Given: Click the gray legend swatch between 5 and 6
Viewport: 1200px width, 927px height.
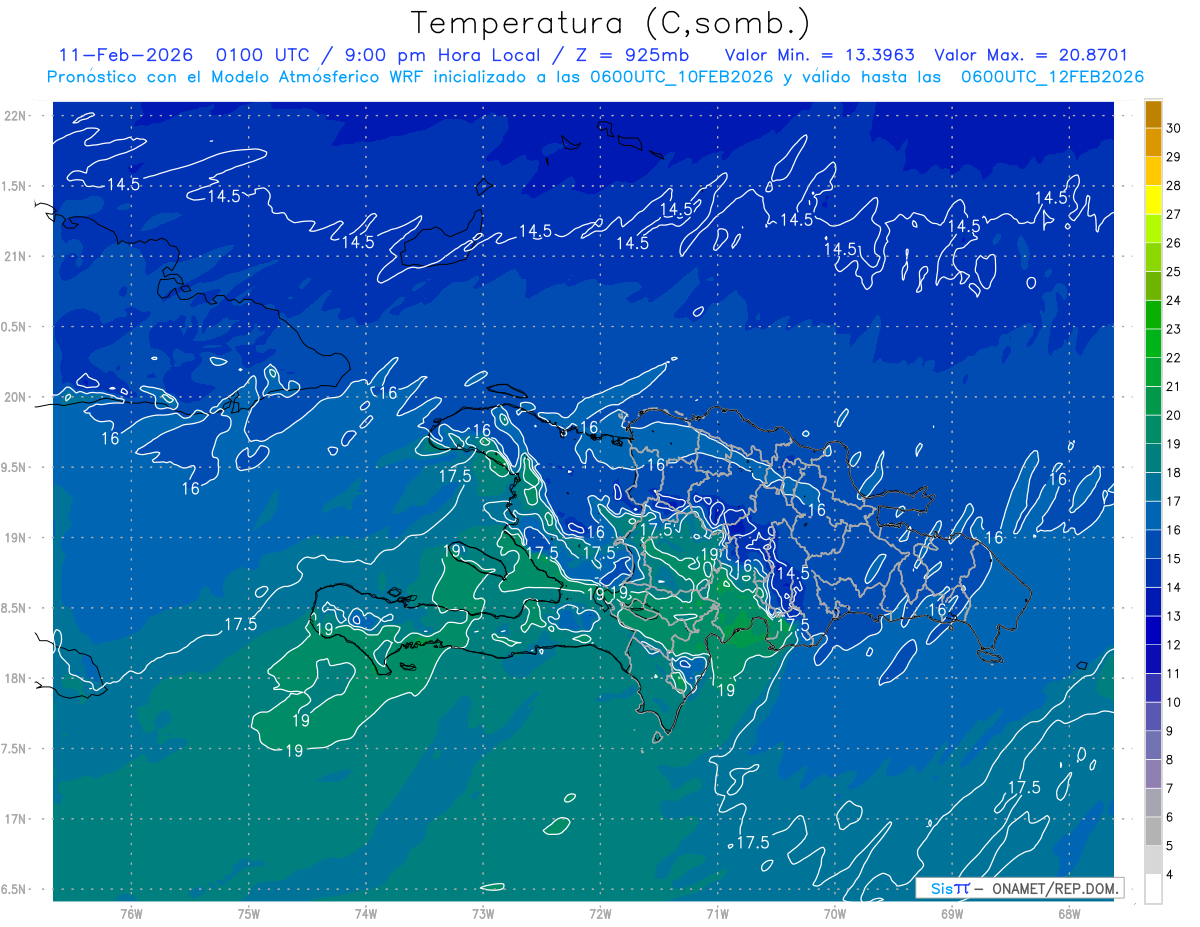Looking at the screenshot, I should coord(1153,832).
